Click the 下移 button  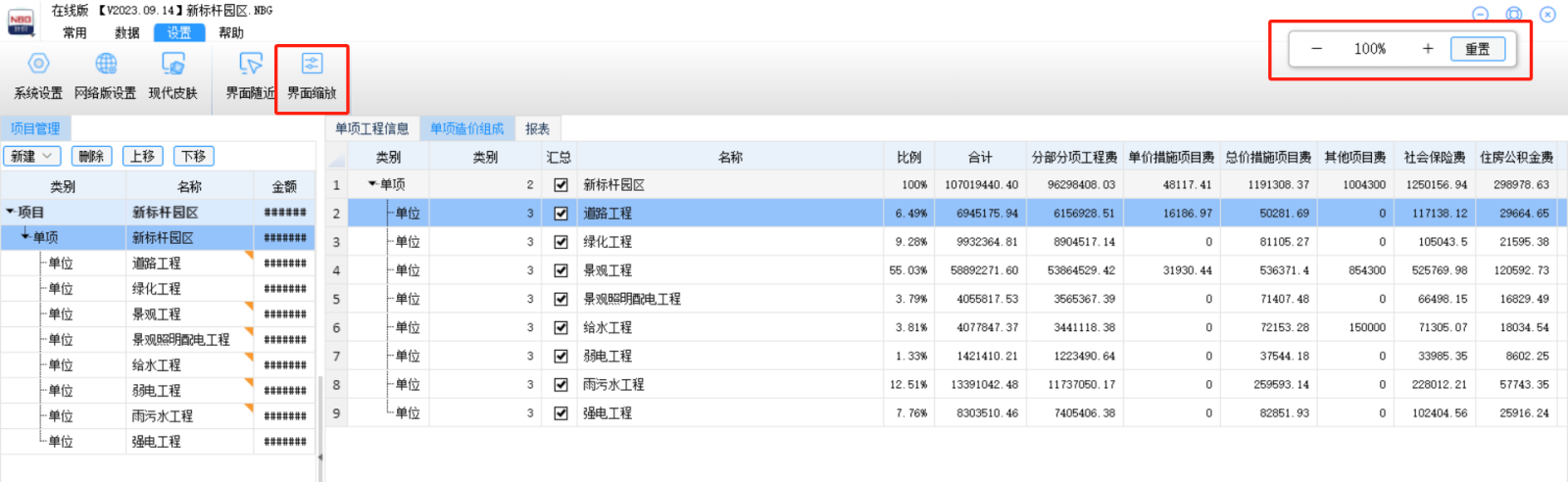(194, 156)
